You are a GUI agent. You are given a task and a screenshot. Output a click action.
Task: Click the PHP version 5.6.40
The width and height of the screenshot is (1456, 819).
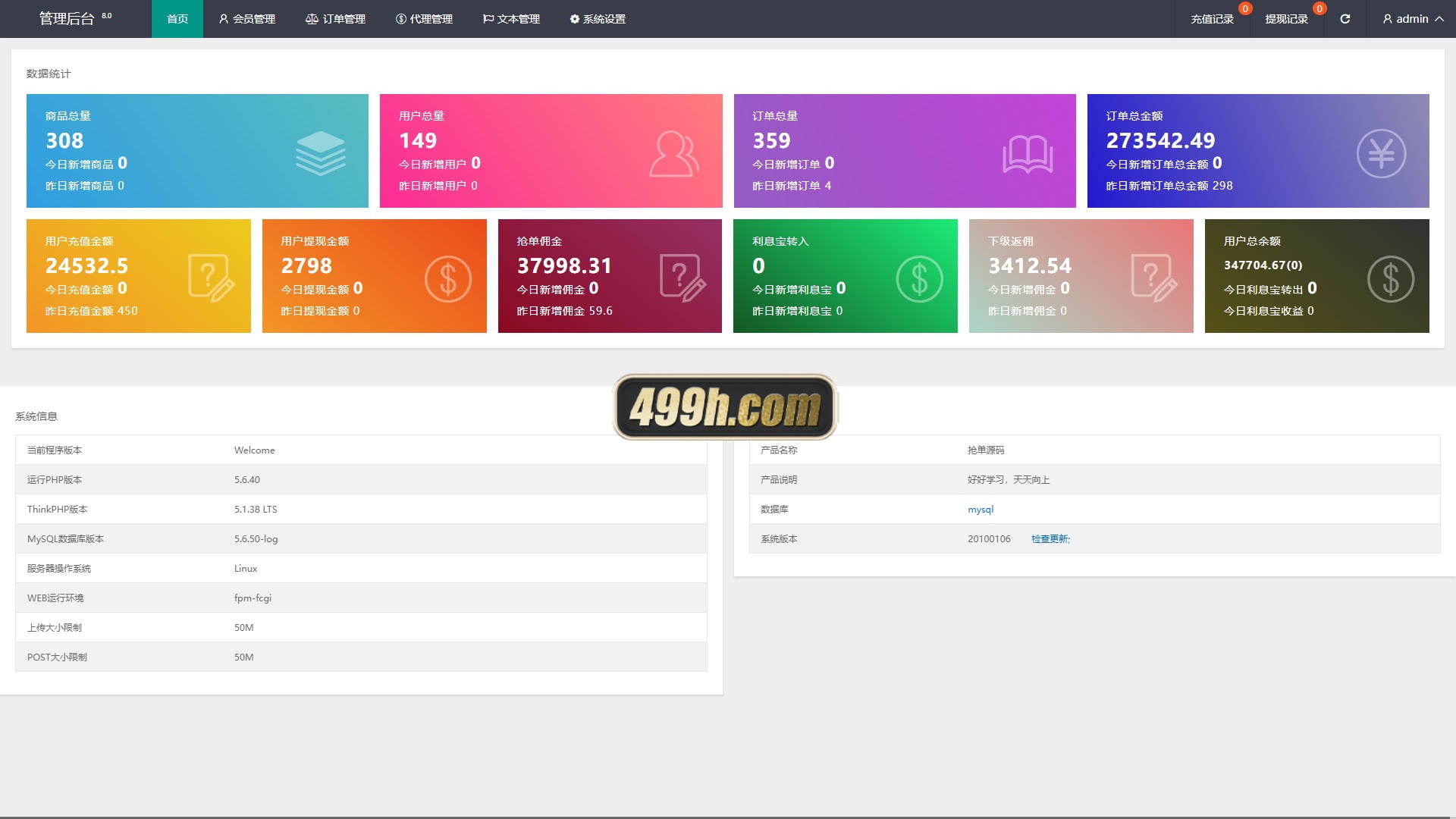247,480
